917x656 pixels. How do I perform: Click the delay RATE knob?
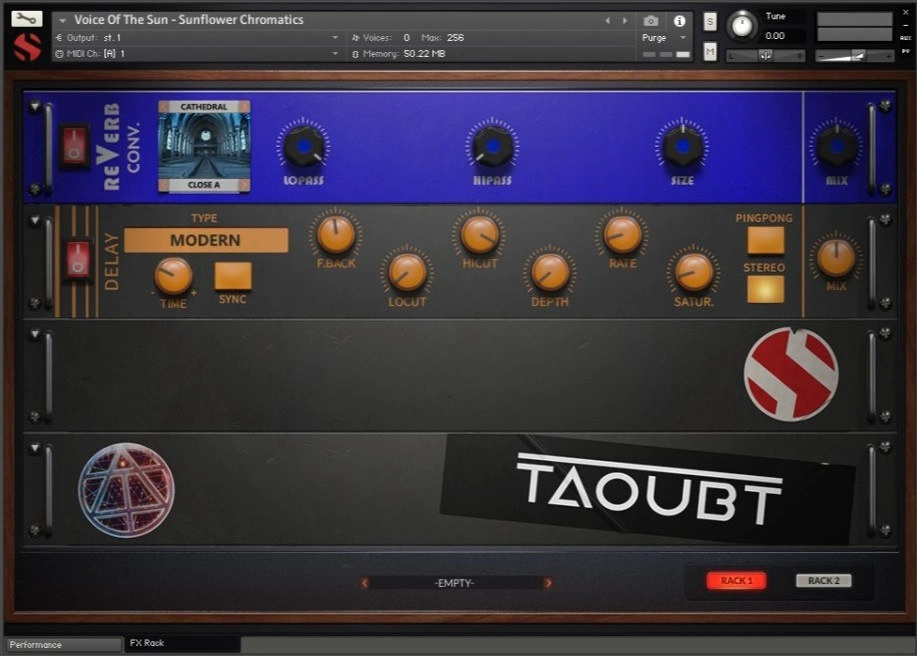click(622, 235)
